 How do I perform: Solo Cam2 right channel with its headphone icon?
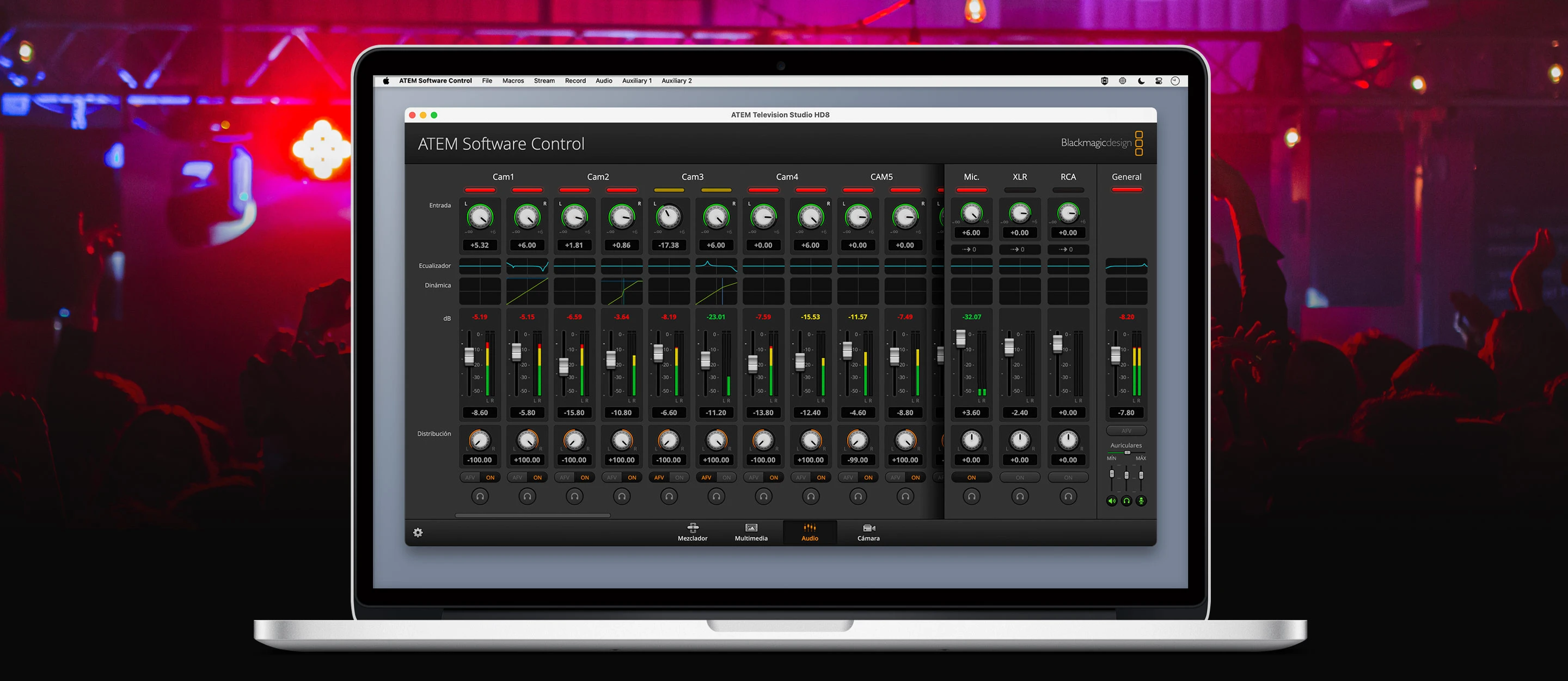[621, 496]
